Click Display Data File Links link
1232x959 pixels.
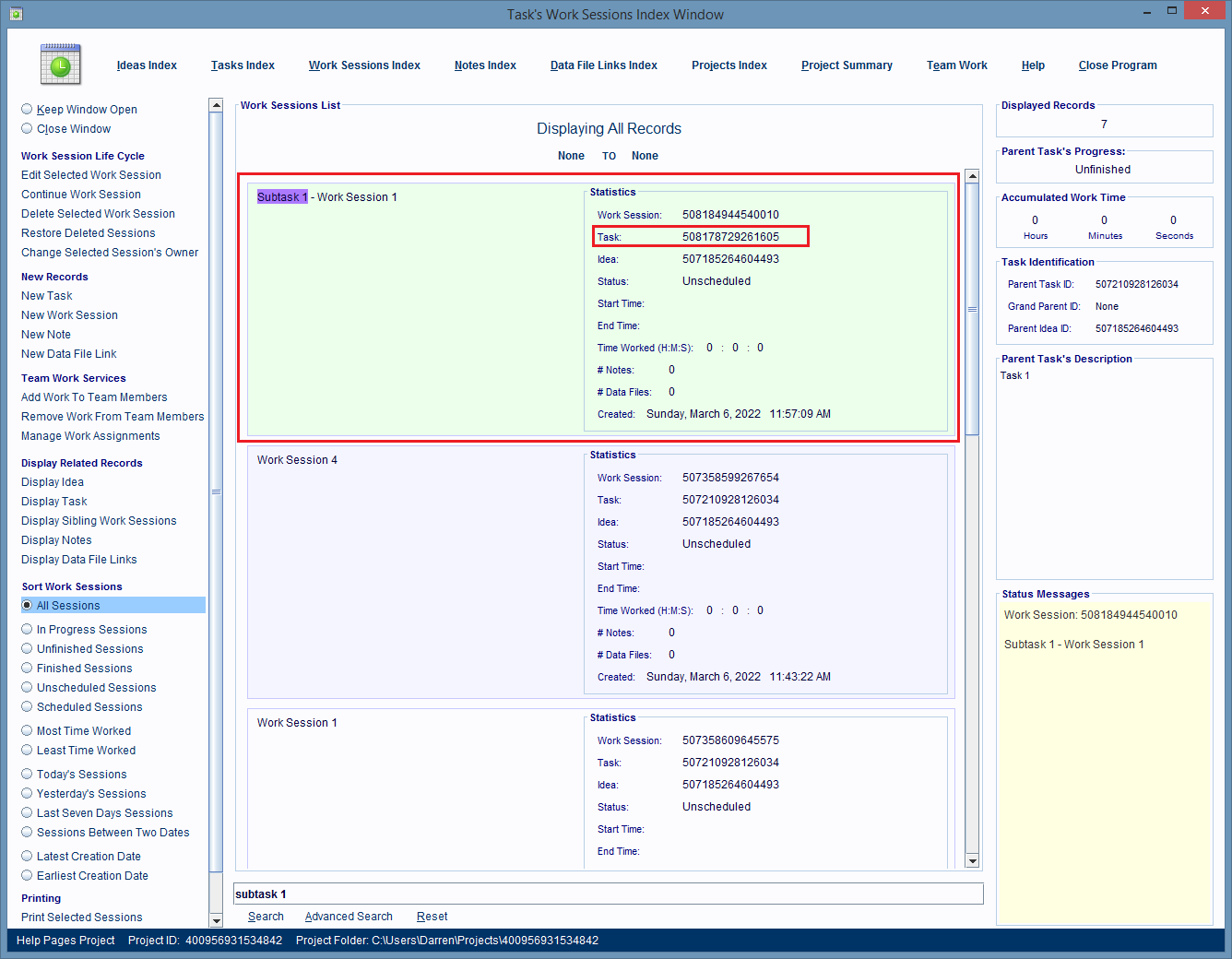tap(79, 560)
